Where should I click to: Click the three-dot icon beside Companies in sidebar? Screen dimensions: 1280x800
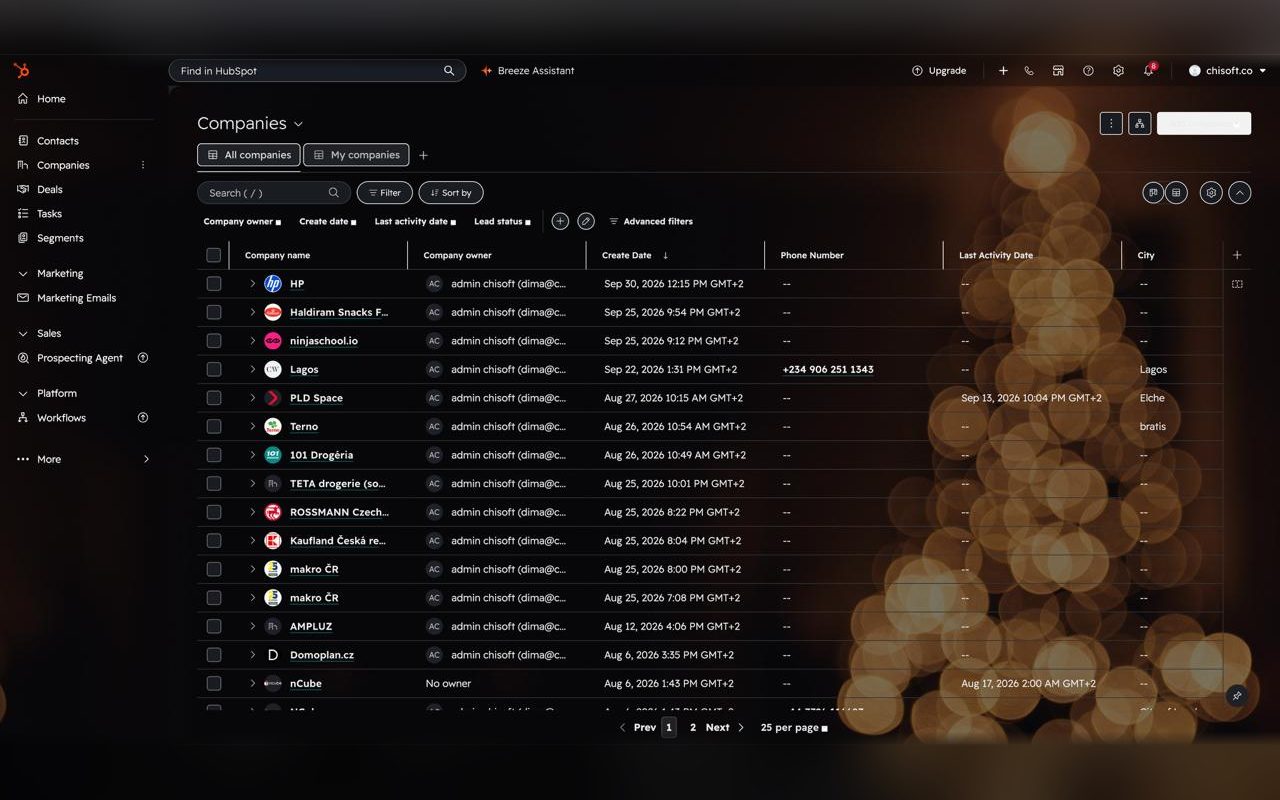tap(143, 165)
